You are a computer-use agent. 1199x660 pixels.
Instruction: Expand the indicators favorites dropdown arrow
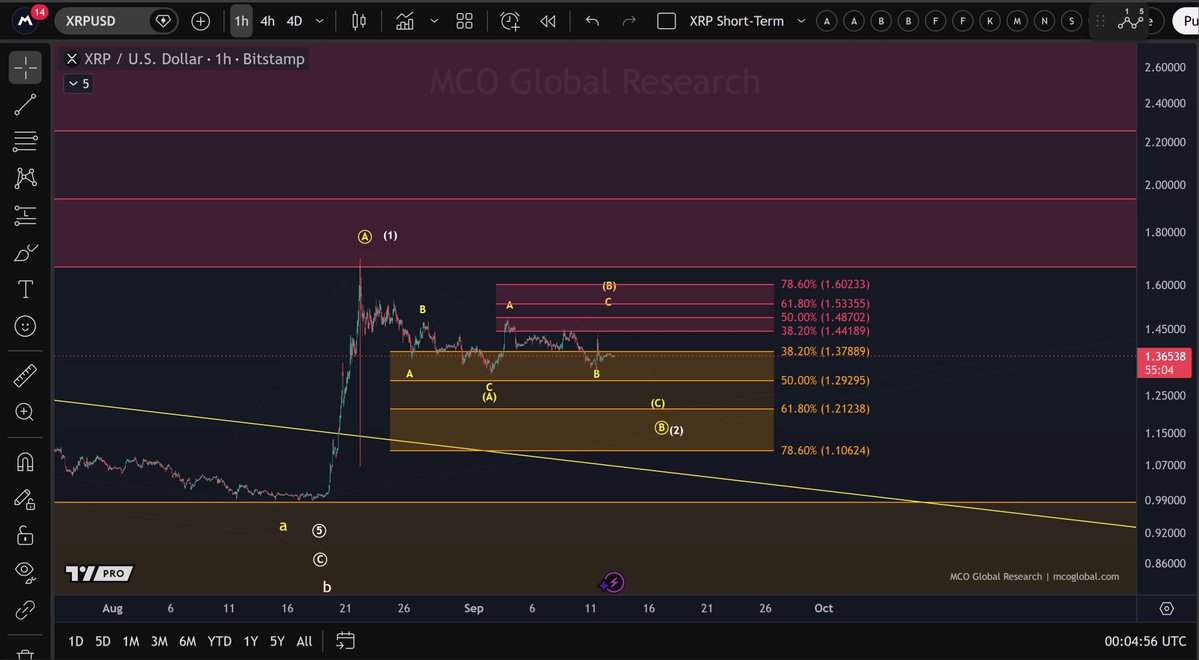434,21
